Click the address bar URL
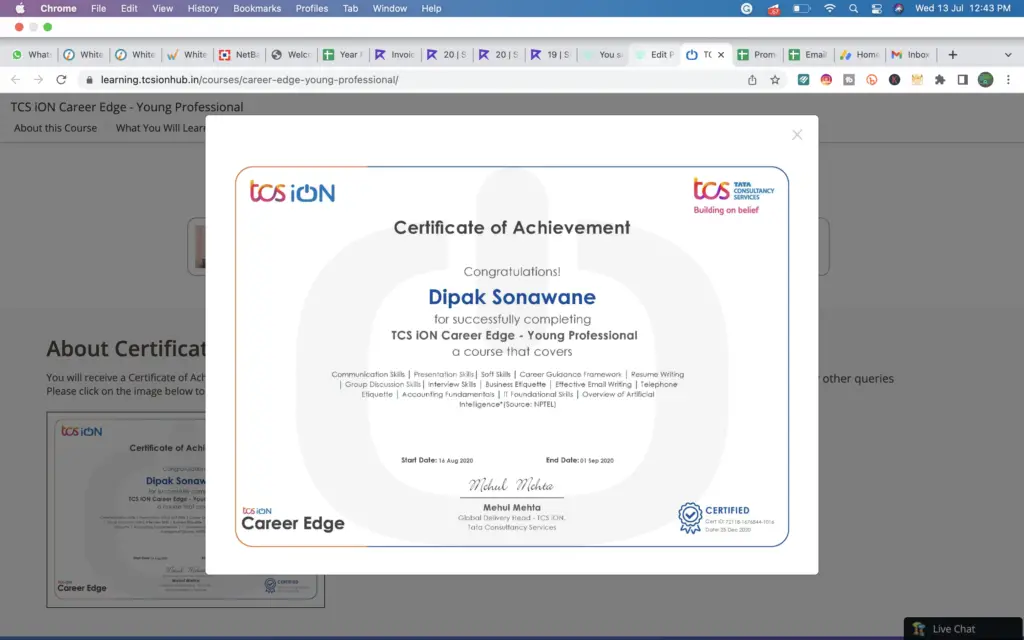This screenshot has width=1024, height=640. pos(249,80)
